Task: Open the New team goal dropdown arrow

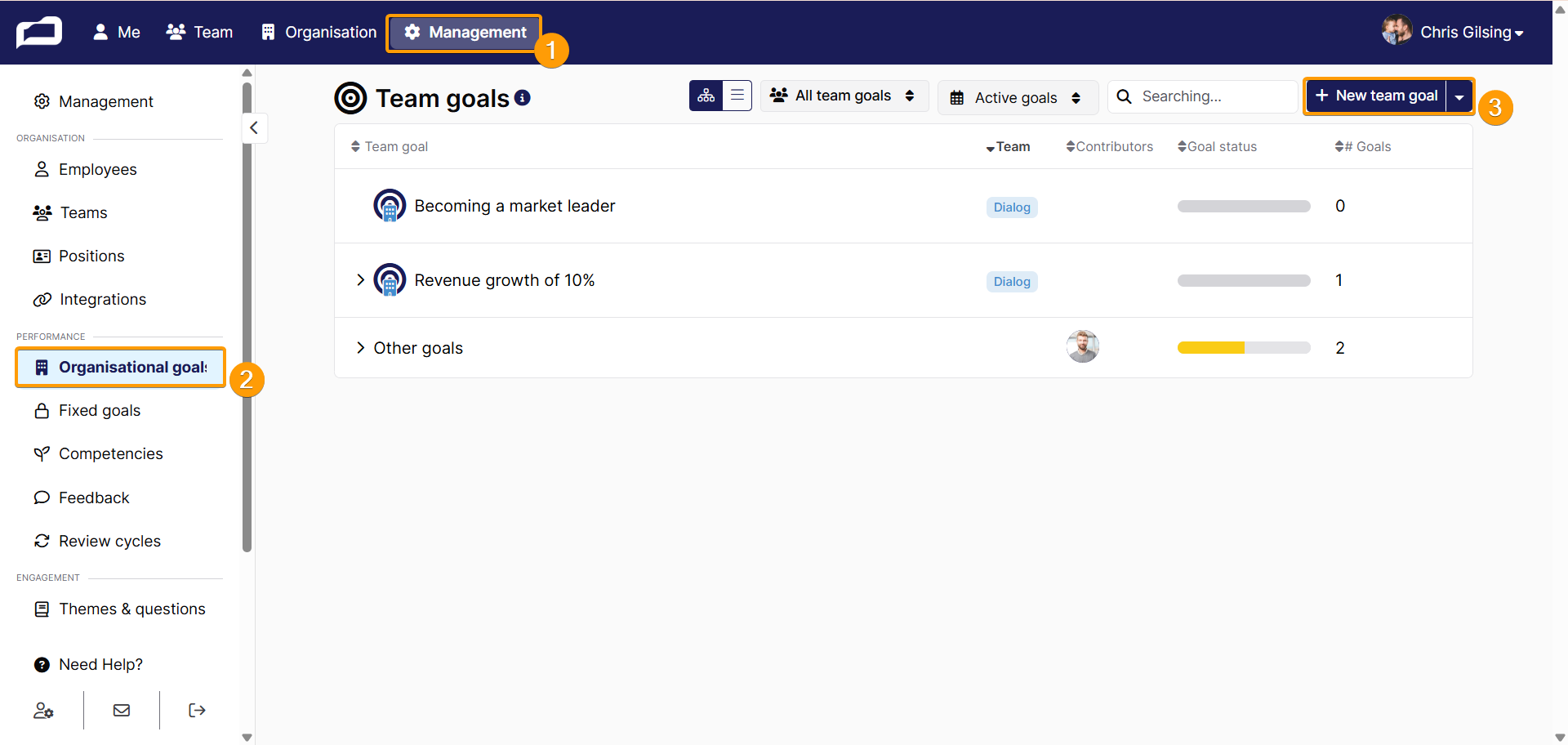Action: (1459, 96)
